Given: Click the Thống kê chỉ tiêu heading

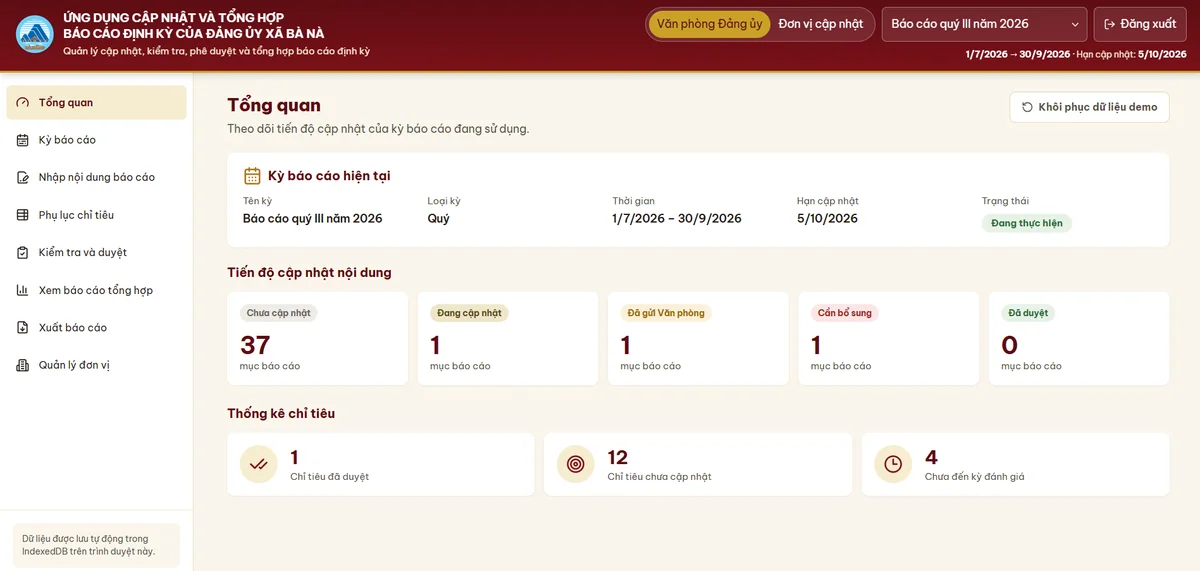Looking at the screenshot, I should click(281, 413).
